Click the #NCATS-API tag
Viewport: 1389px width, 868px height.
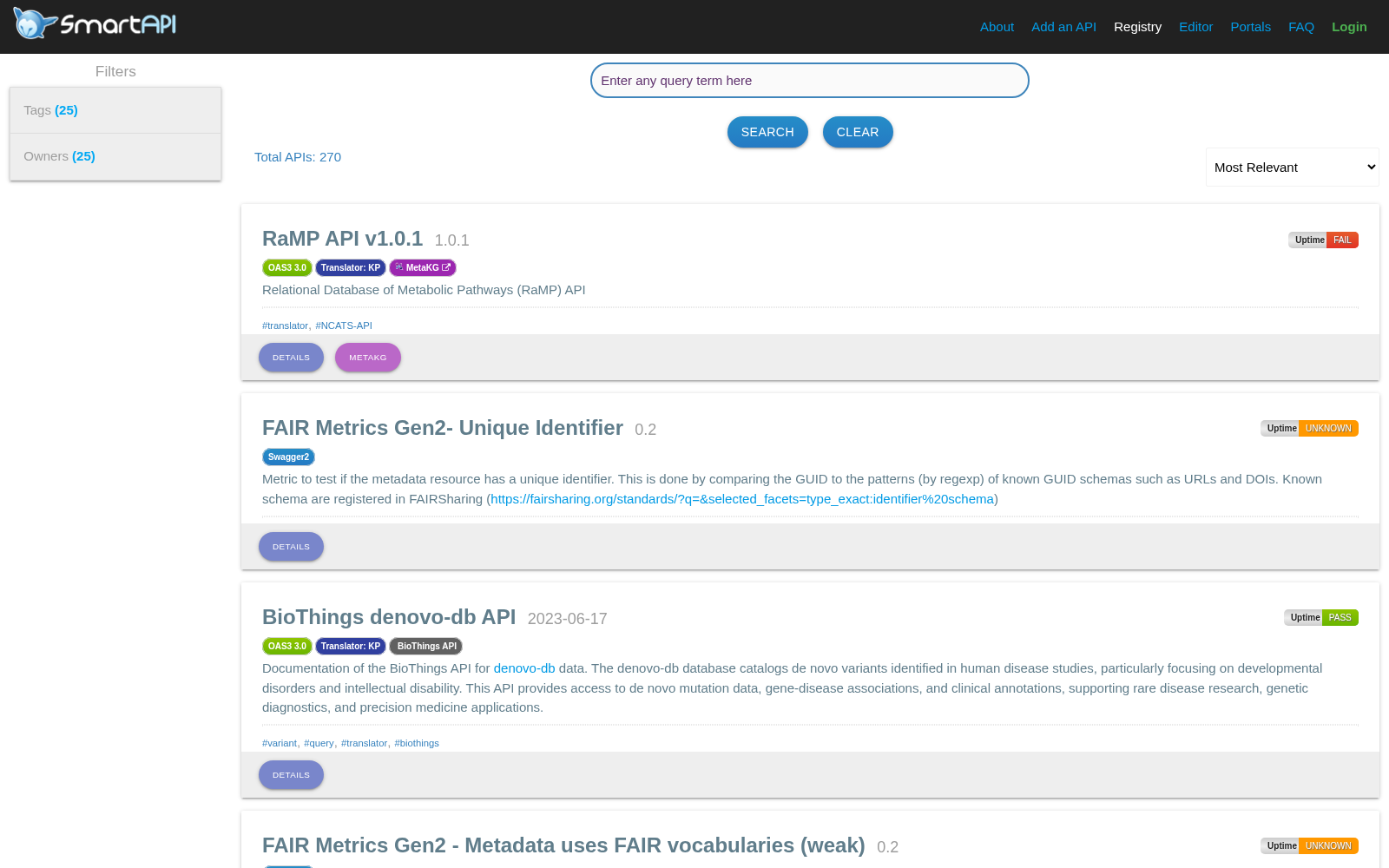344,325
